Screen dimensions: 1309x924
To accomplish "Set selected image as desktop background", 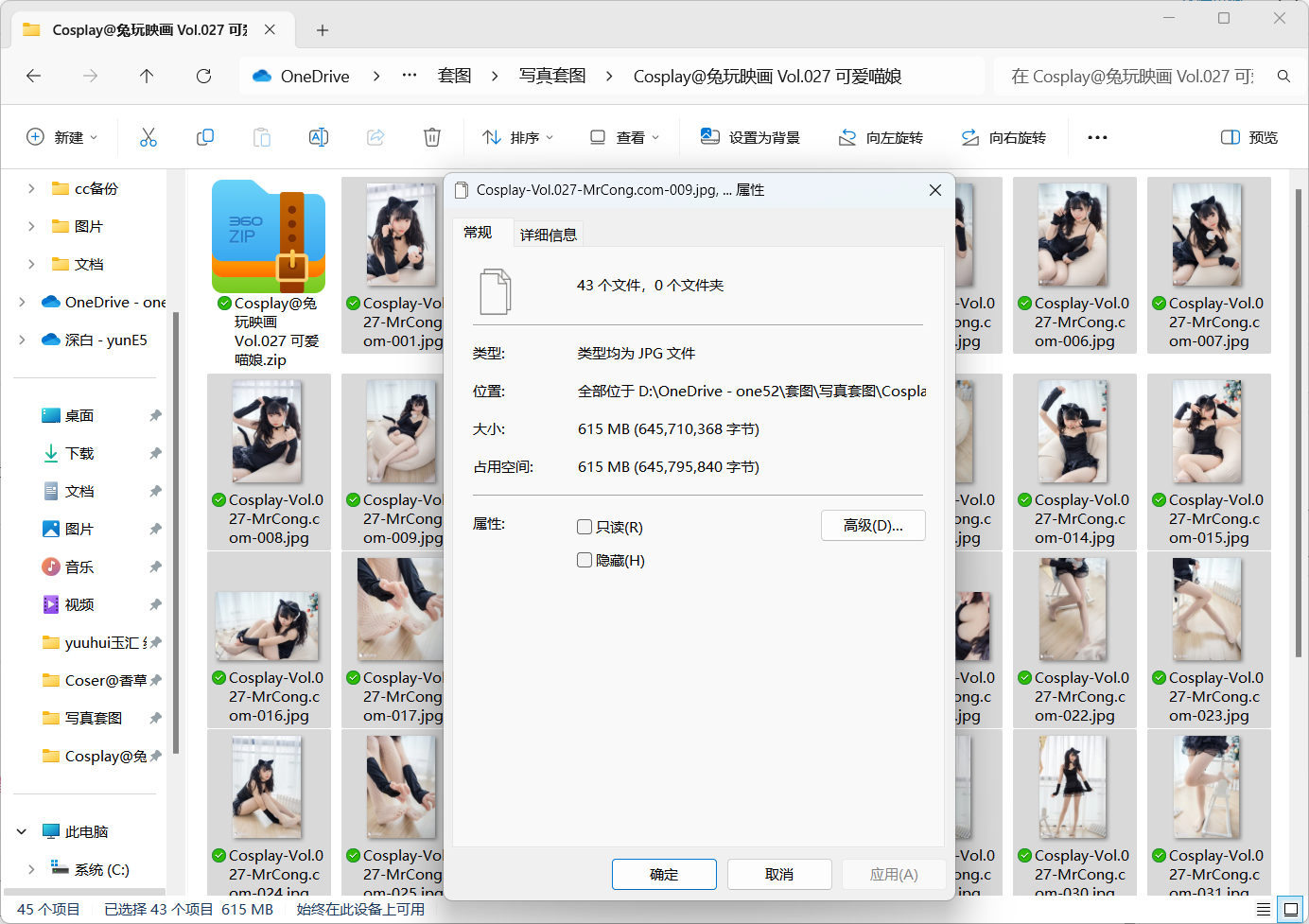I will click(x=751, y=137).
